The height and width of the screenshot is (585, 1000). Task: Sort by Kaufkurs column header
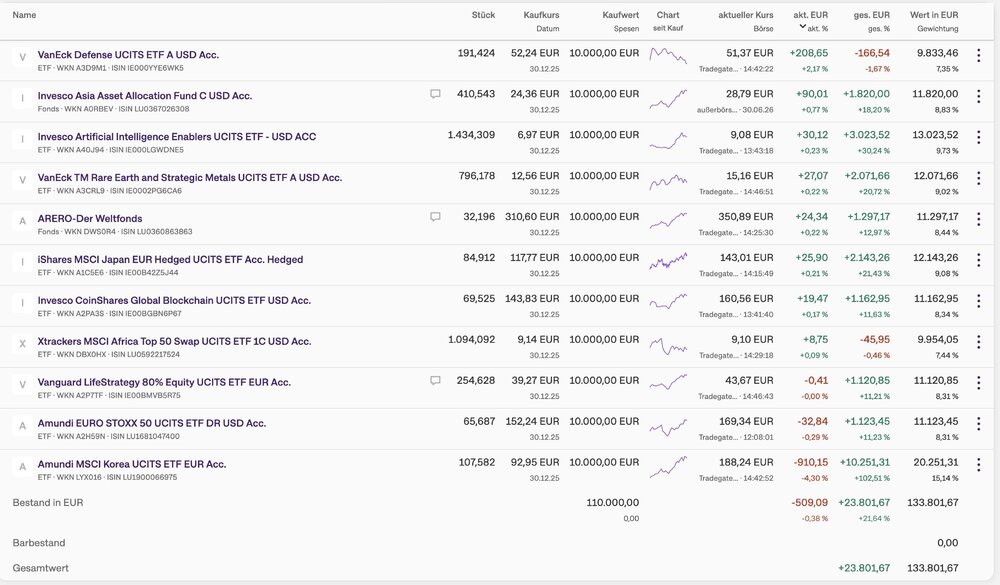click(x=541, y=15)
